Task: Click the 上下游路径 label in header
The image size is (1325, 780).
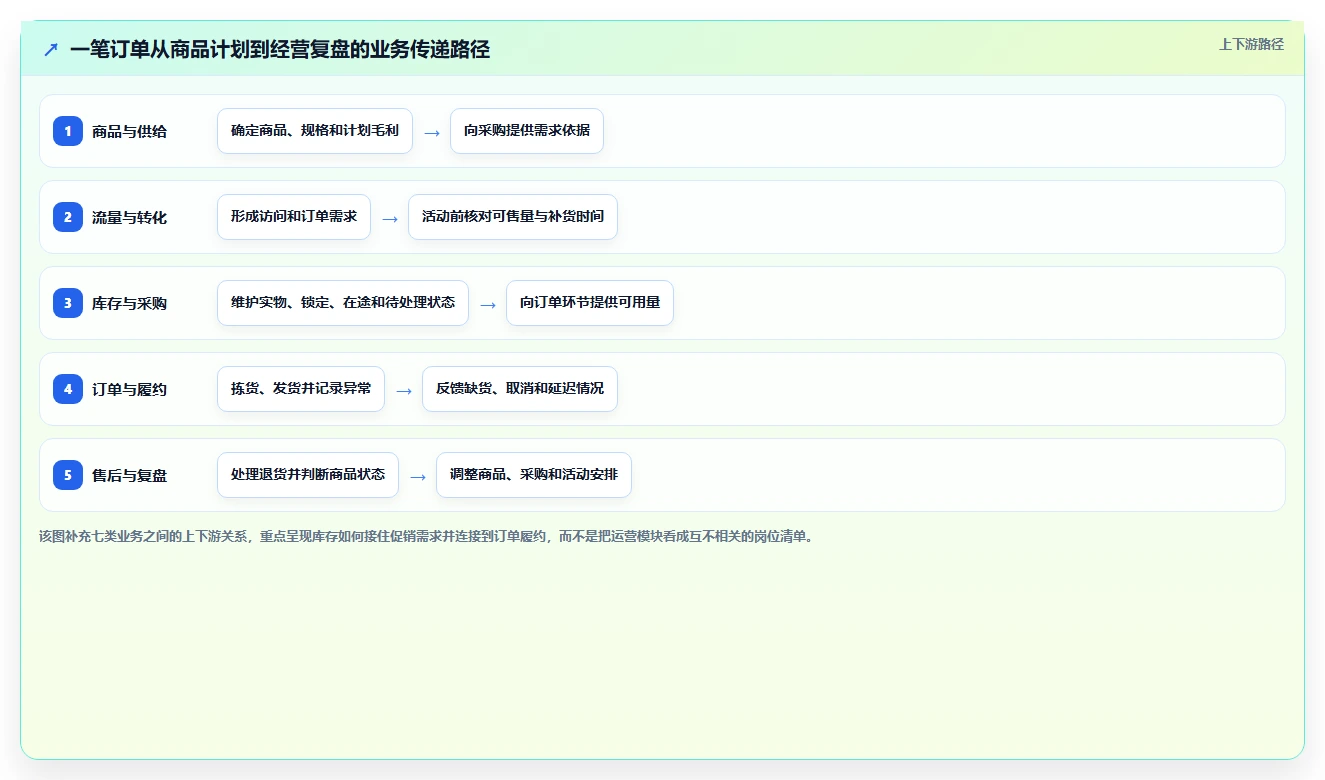Action: tap(1251, 44)
